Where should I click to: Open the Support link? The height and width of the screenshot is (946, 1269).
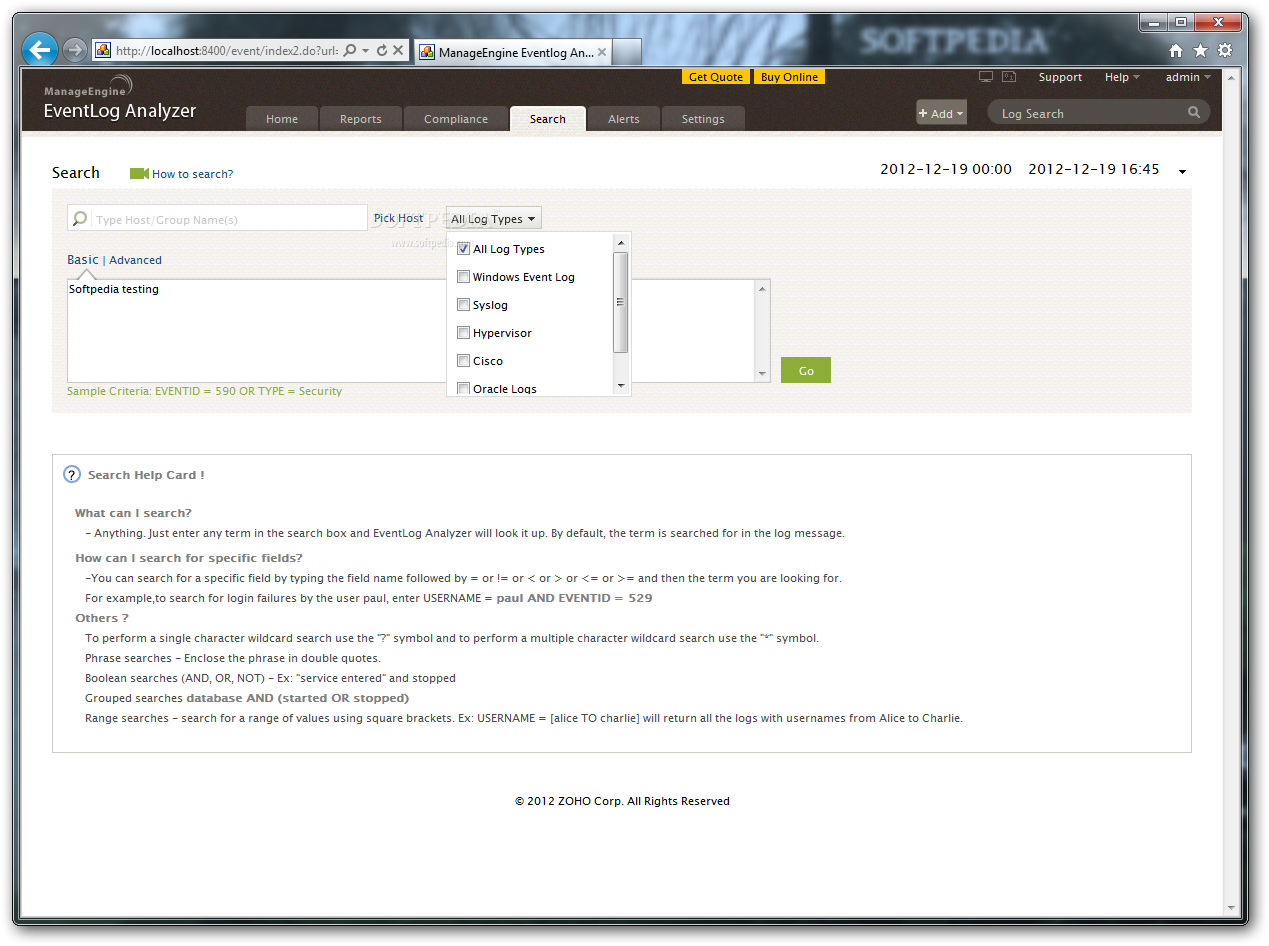[1060, 77]
